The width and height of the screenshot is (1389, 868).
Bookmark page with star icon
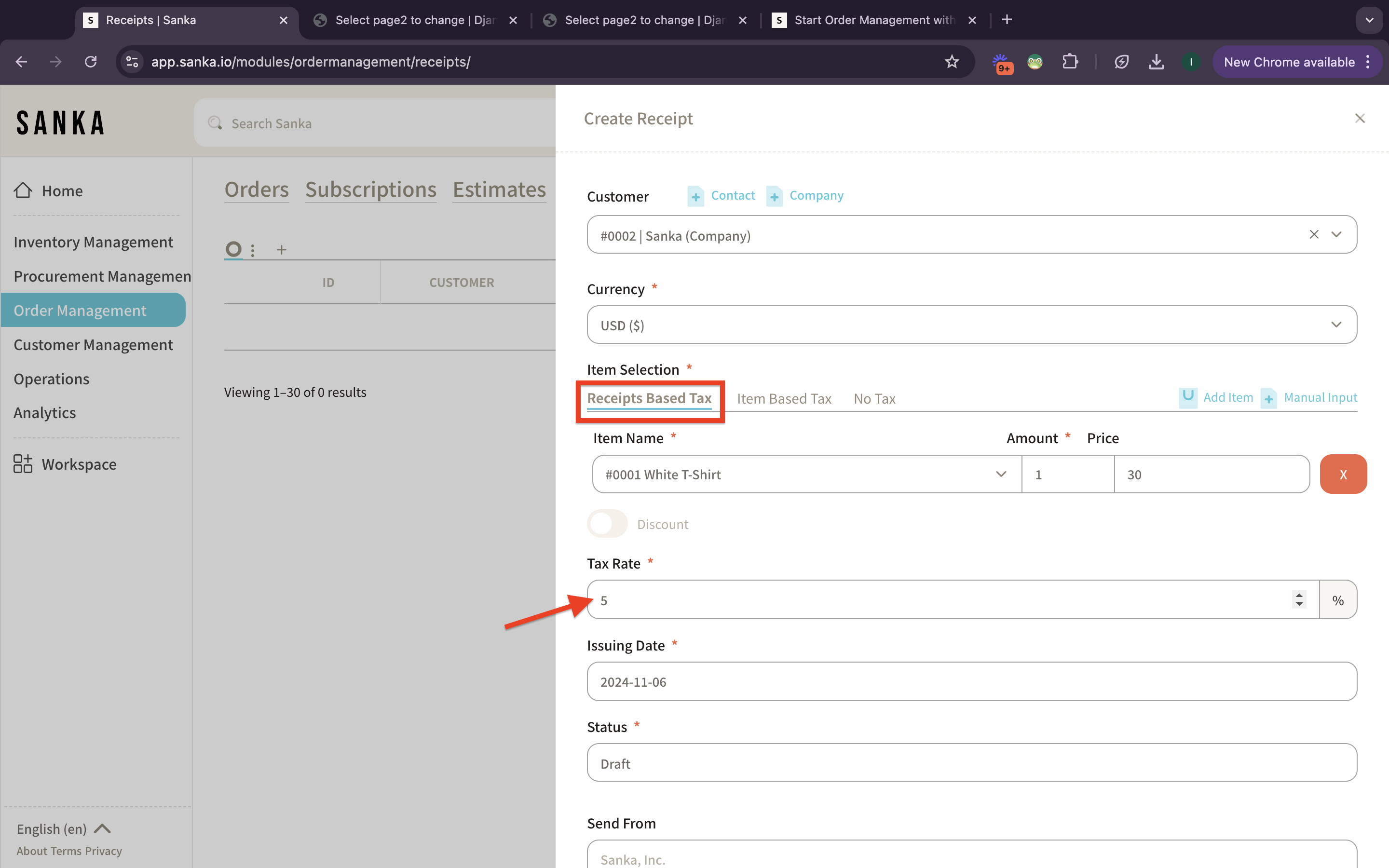[952, 62]
